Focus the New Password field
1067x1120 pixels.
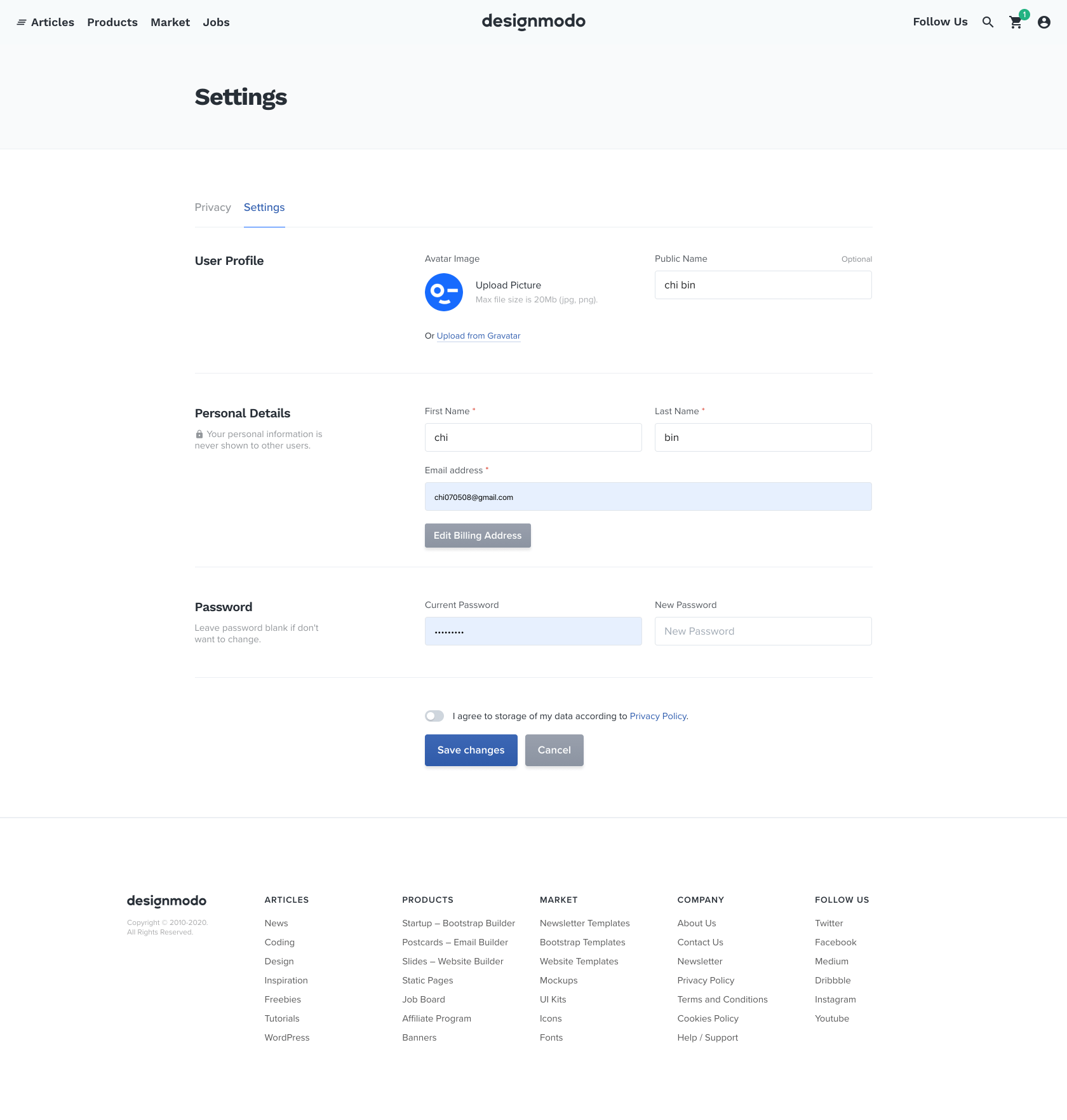pyautogui.click(x=763, y=631)
